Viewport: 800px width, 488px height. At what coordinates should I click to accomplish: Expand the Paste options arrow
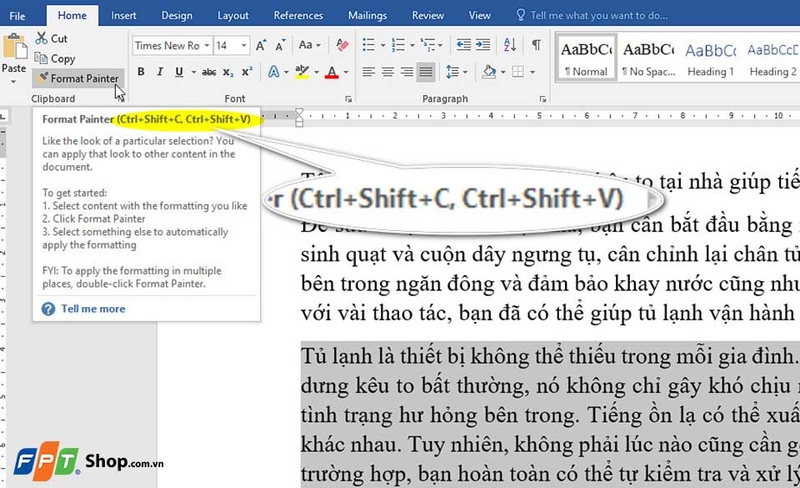click(x=14, y=82)
